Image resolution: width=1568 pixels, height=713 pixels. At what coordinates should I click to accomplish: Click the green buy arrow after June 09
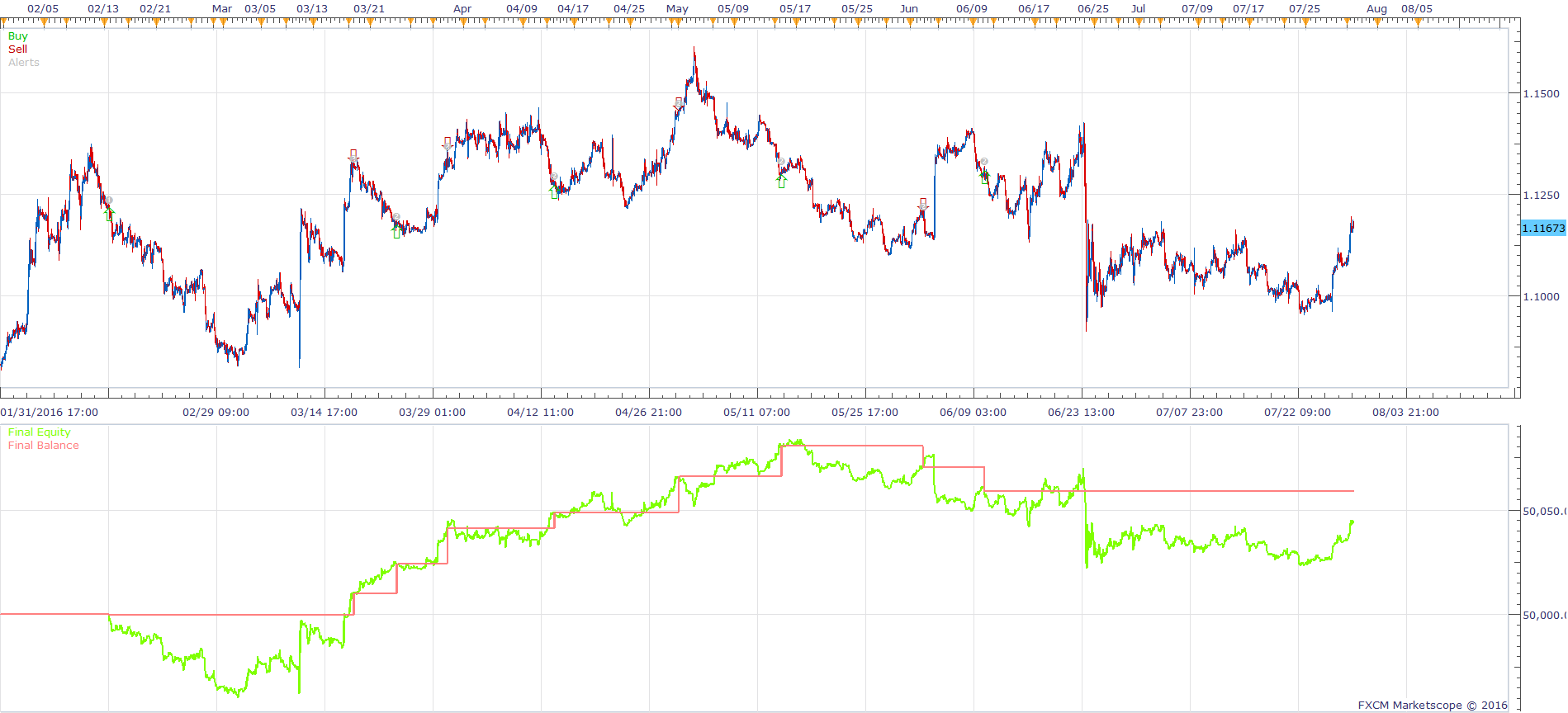coord(984,177)
